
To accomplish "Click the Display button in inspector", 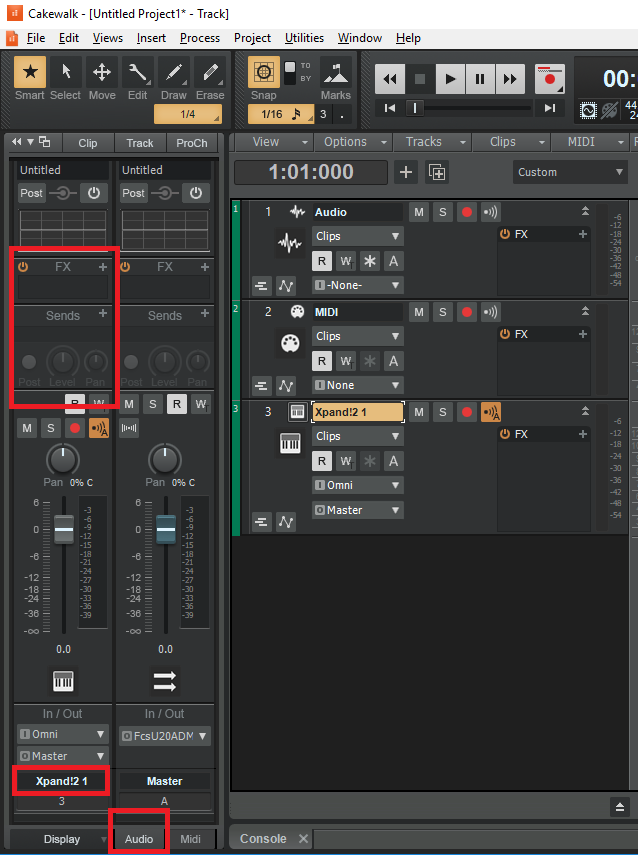I will pyautogui.click(x=62, y=839).
